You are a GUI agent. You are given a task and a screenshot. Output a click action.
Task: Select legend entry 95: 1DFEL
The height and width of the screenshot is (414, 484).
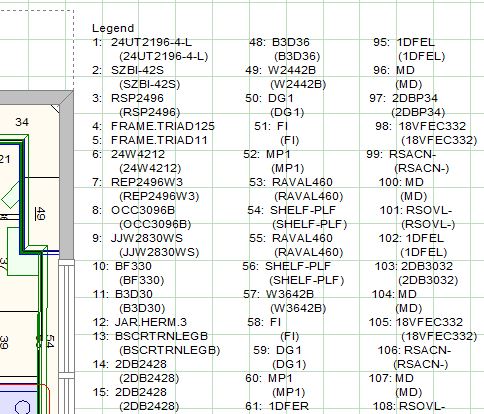pyautogui.click(x=404, y=42)
